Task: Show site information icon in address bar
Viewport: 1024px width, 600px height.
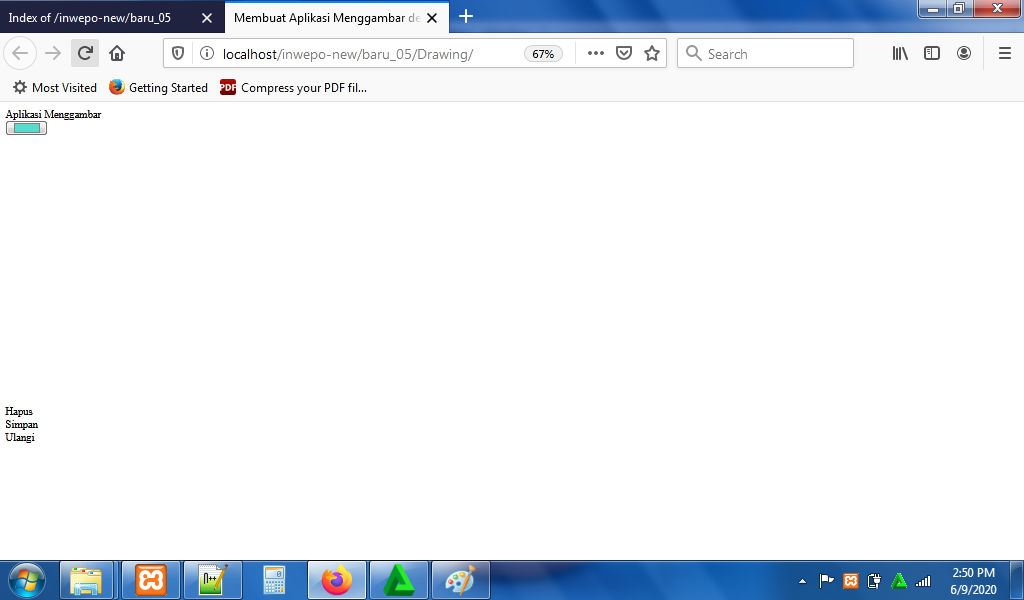Action: (206, 54)
